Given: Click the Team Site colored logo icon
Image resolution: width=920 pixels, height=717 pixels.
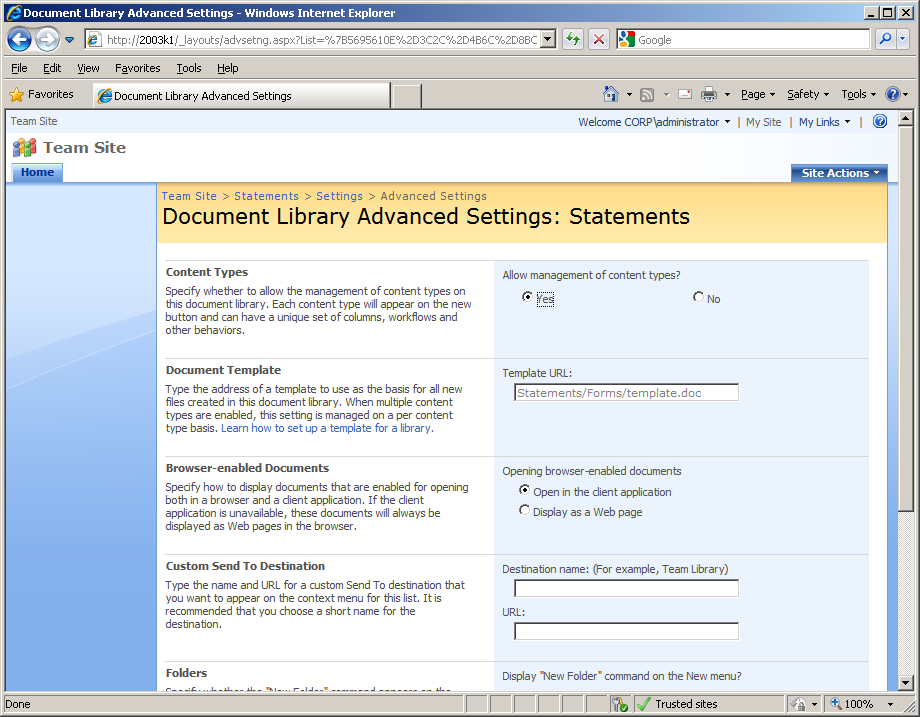Looking at the screenshot, I should pos(23,147).
